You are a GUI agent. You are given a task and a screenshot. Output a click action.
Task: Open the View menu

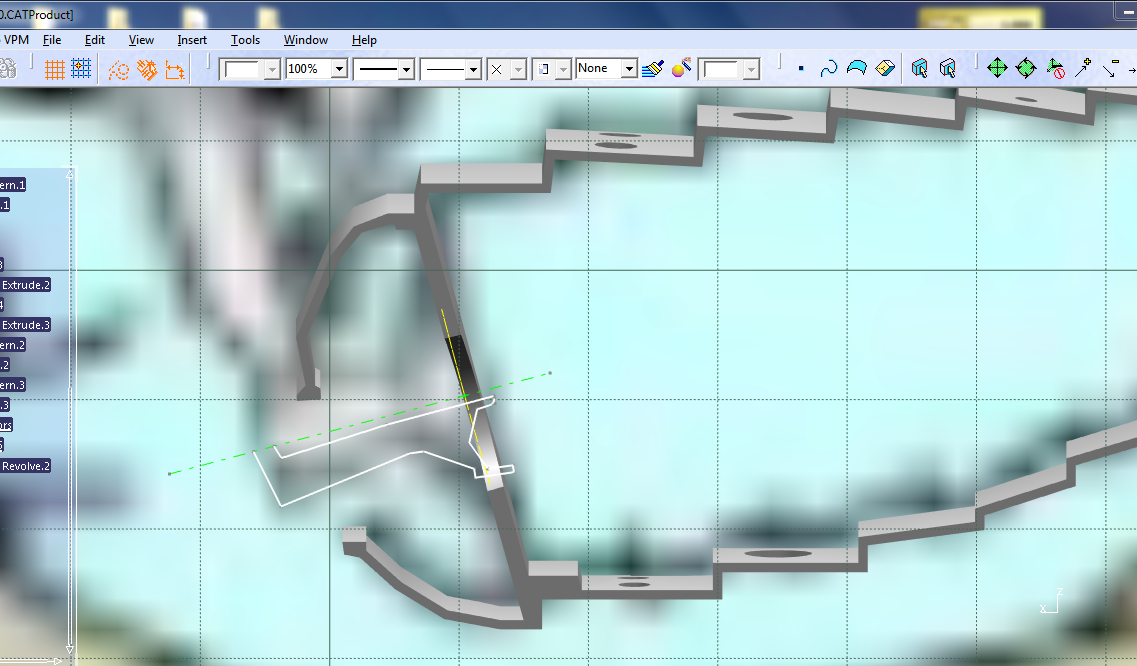point(141,40)
